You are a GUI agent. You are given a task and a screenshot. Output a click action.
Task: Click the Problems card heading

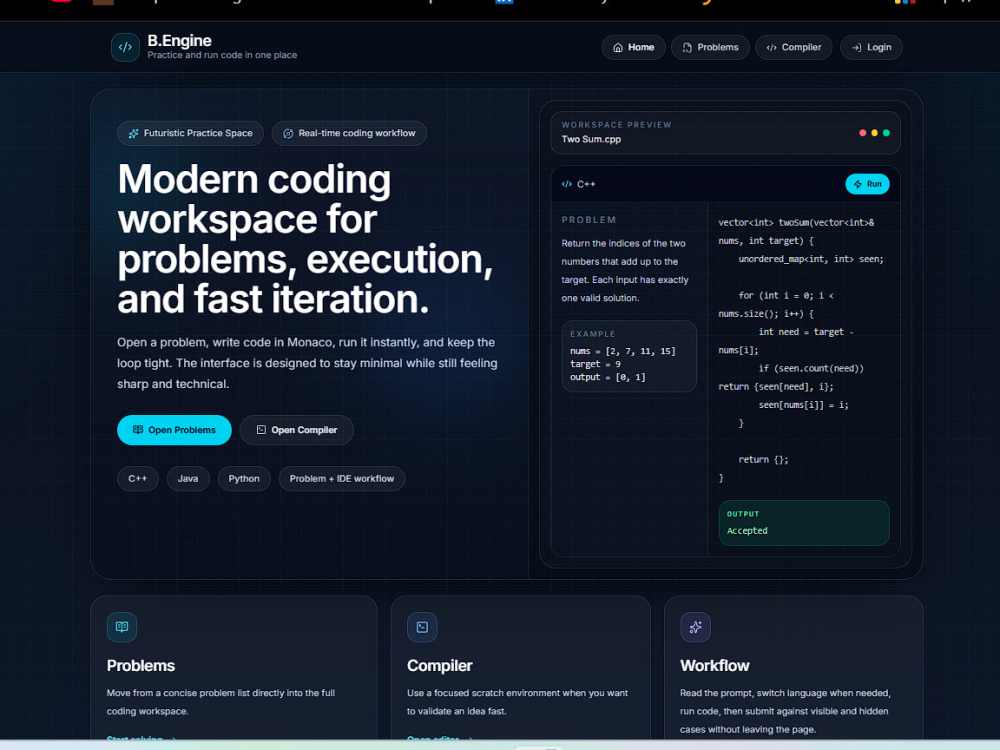pyautogui.click(x=141, y=666)
